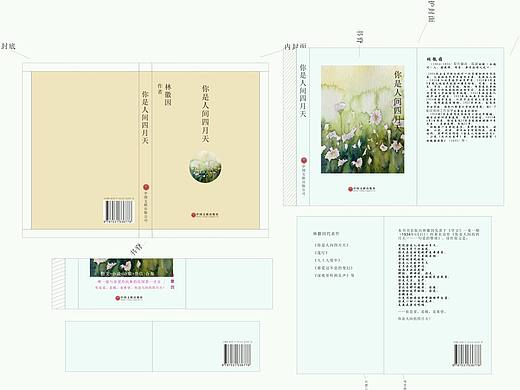Viewport: 520px width, 390px height.
Task: Click the '林徽因代表作' heading on the back jacket
Action: 326,234
